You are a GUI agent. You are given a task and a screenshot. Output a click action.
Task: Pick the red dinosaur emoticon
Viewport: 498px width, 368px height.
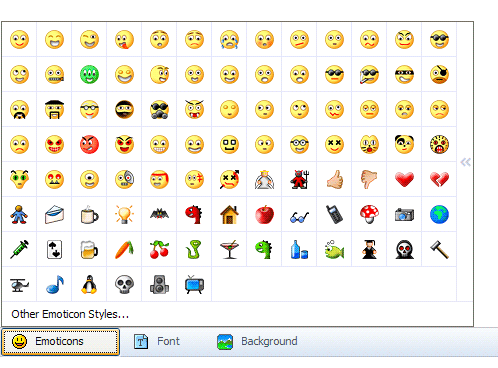194,214
